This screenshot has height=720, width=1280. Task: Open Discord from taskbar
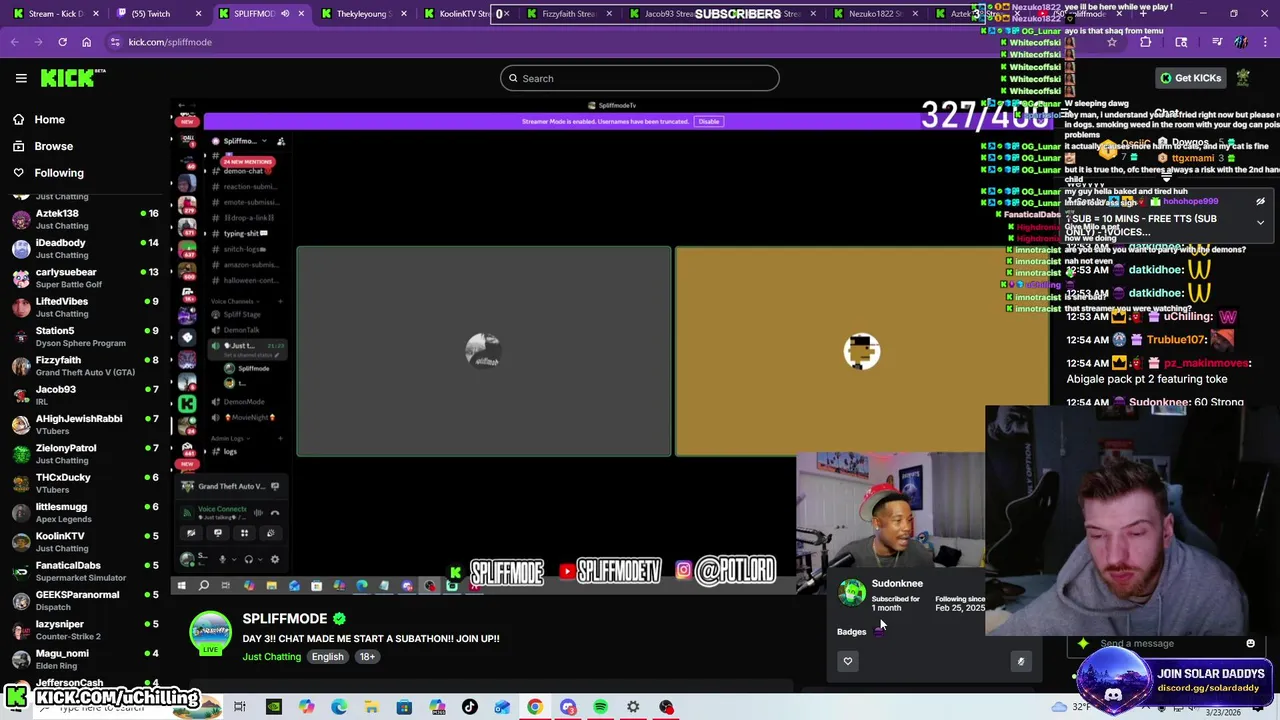pyautogui.click(x=568, y=707)
